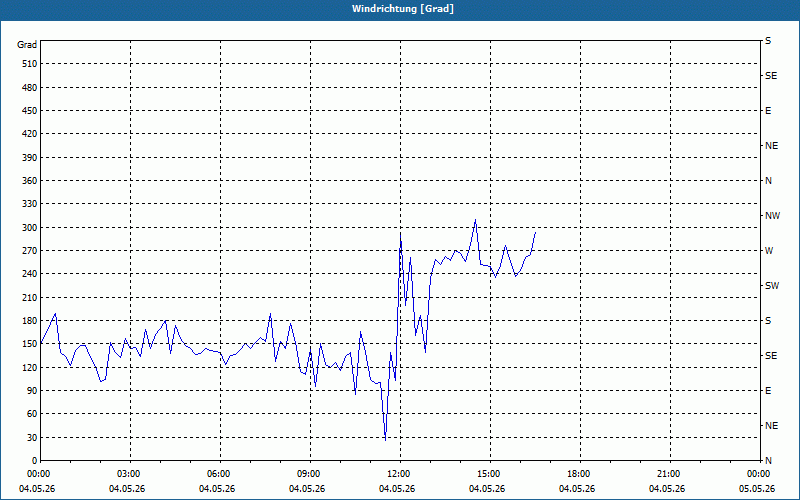Select the 00:00 time label above 05.05.26
The image size is (800, 500).
tap(758, 474)
